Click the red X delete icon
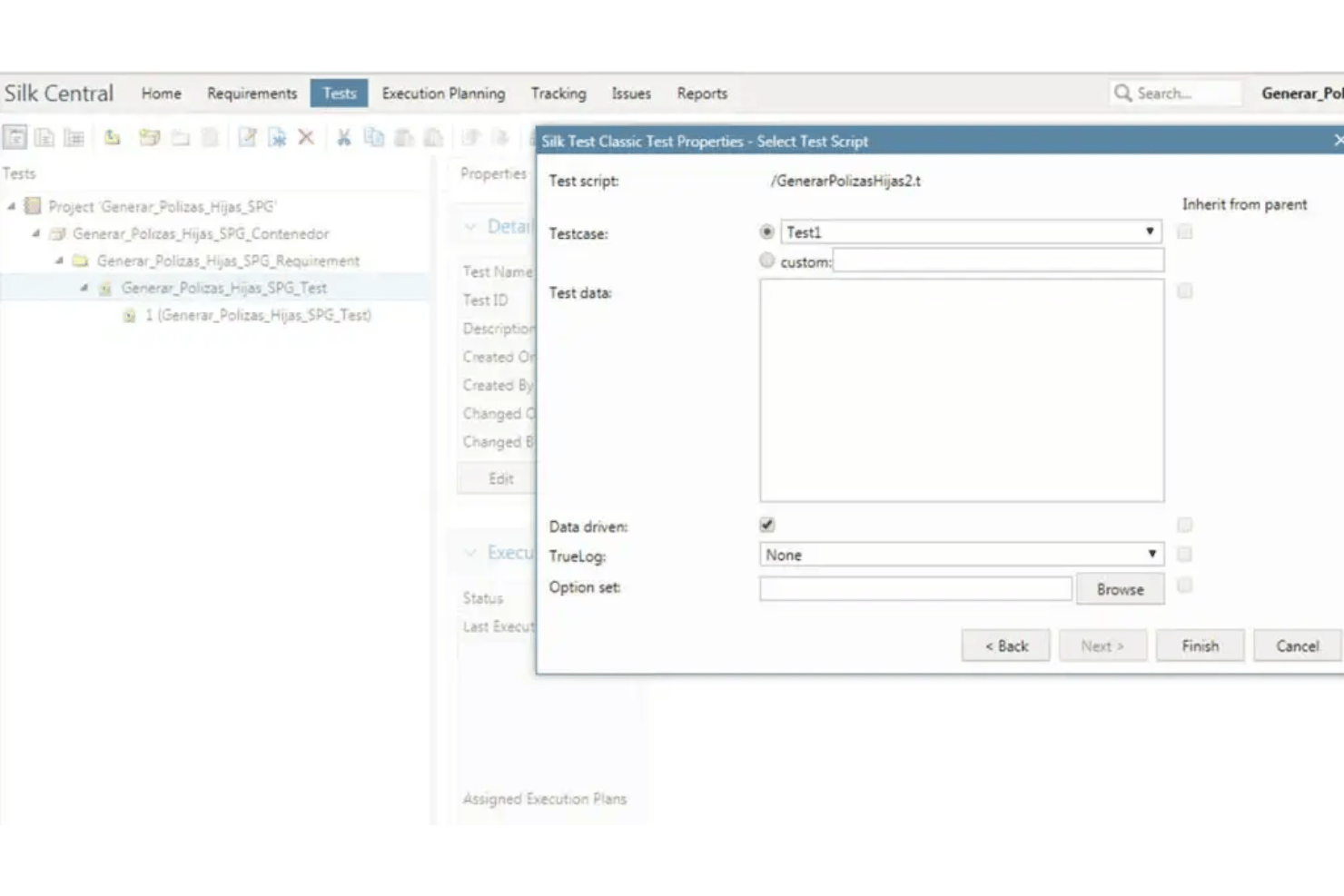 (x=306, y=137)
